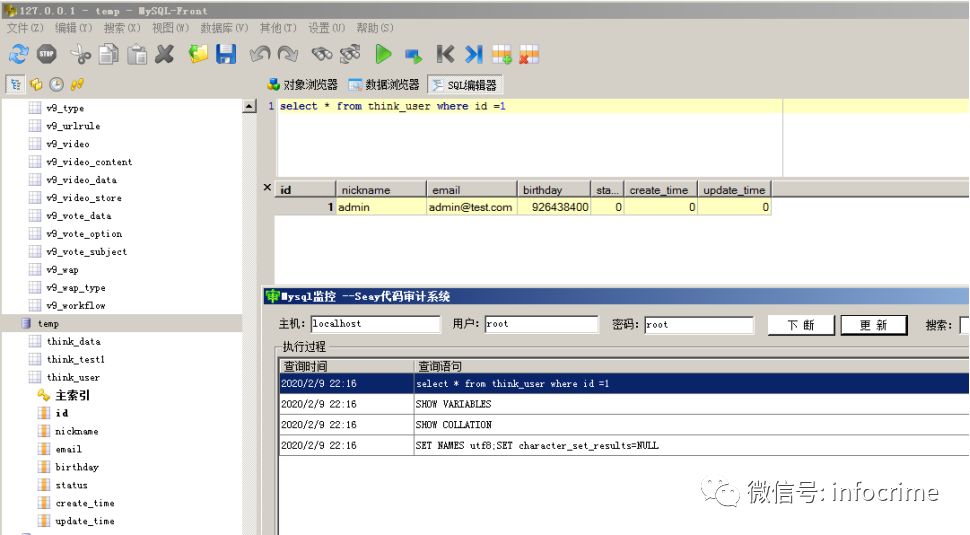Click the Refresh toolbar icon

coord(18,54)
